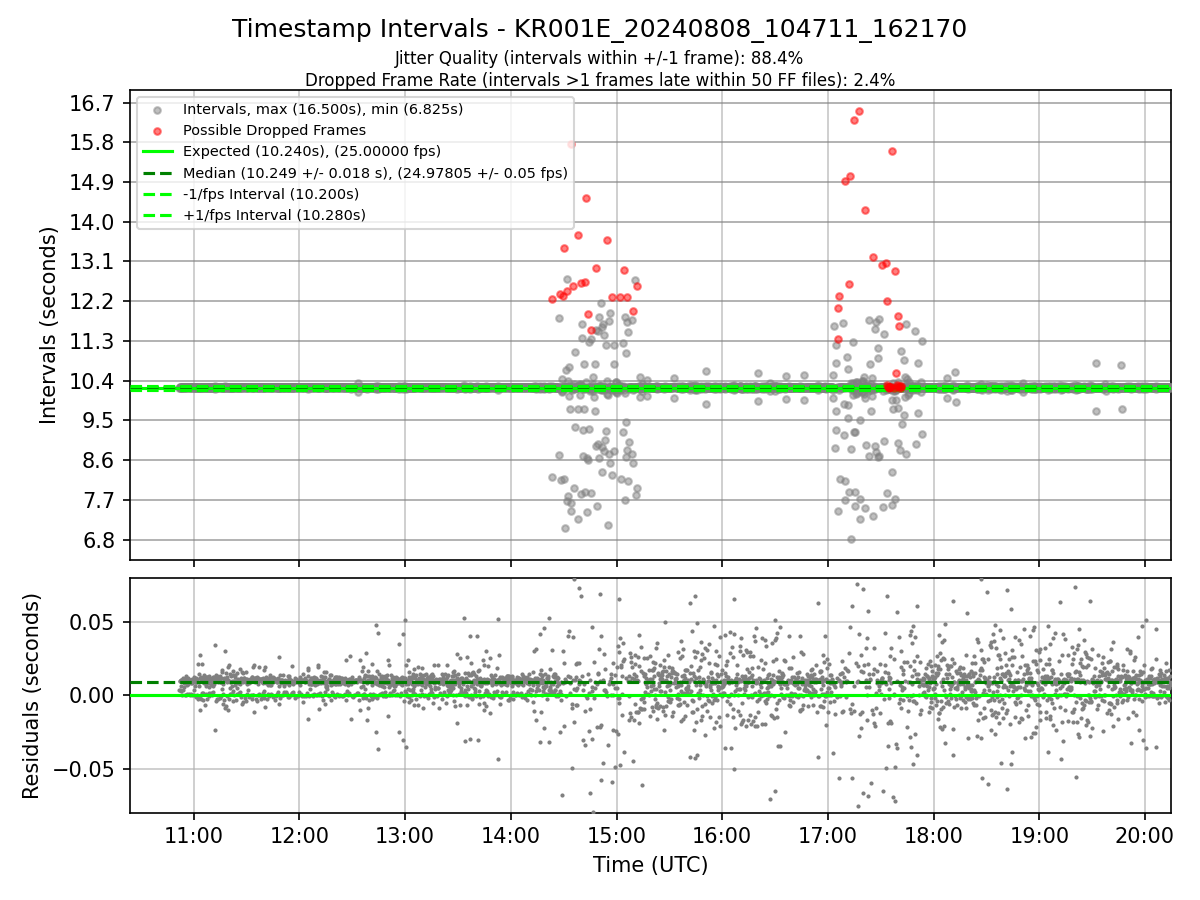Click the highest red dropped-frame point near 16.5 seconds
Screen dimensions: 1200x900
(x=859, y=111)
